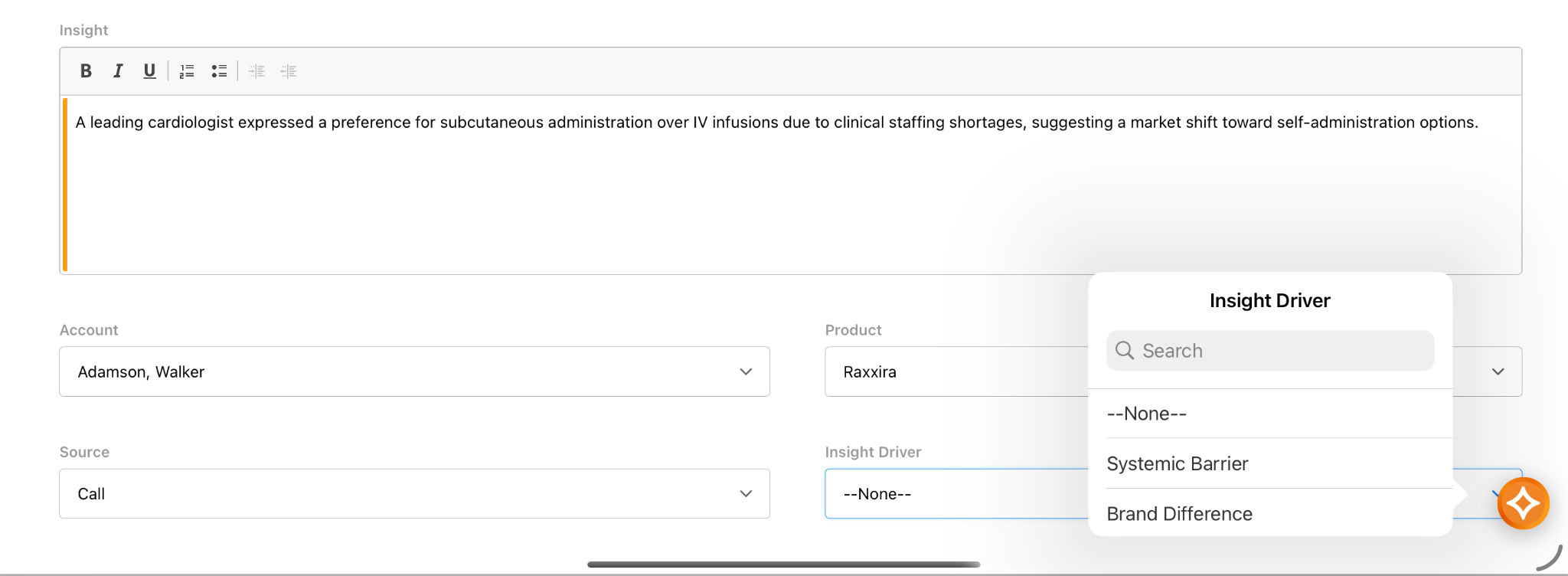Choose Brand Difference from the list
This screenshot has height=576, width=1568.
(x=1270, y=513)
